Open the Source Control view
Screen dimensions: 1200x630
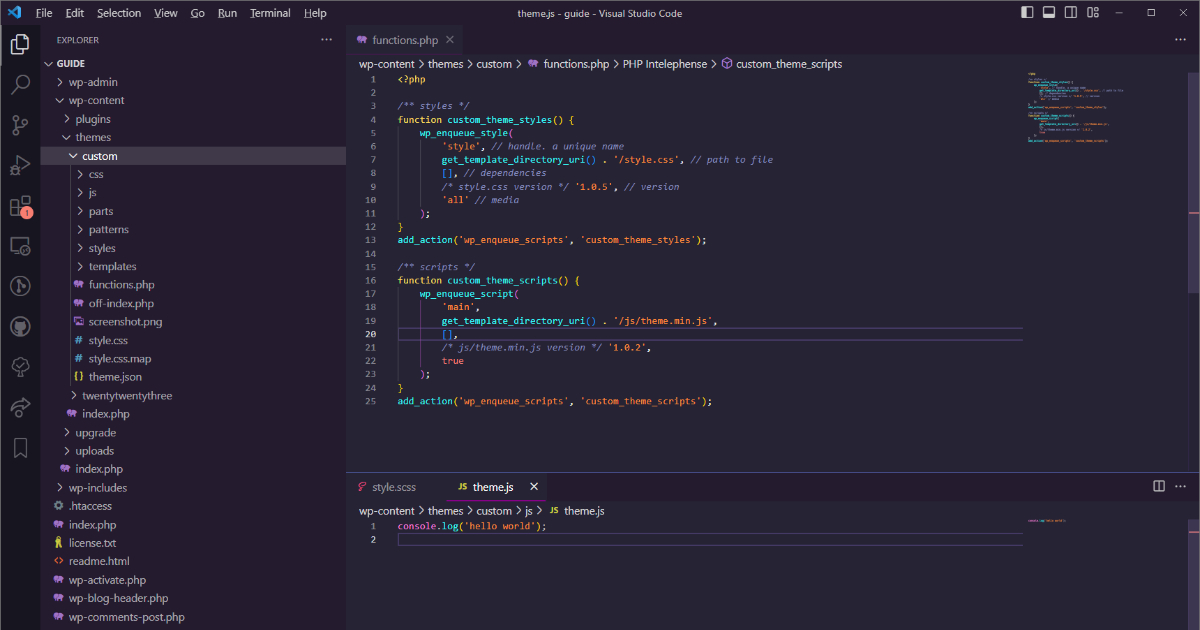pyautogui.click(x=20, y=125)
